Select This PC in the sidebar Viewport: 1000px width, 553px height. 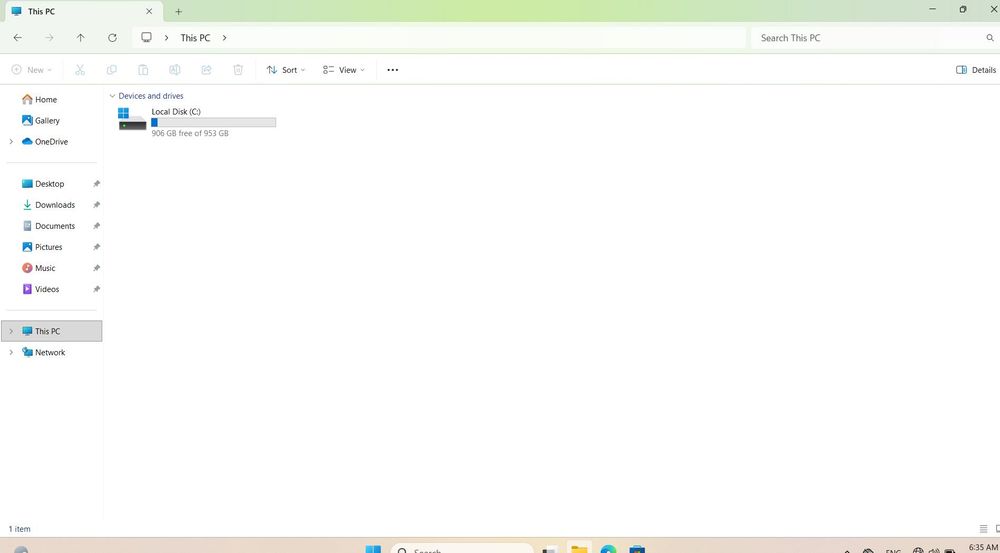pos(52,331)
